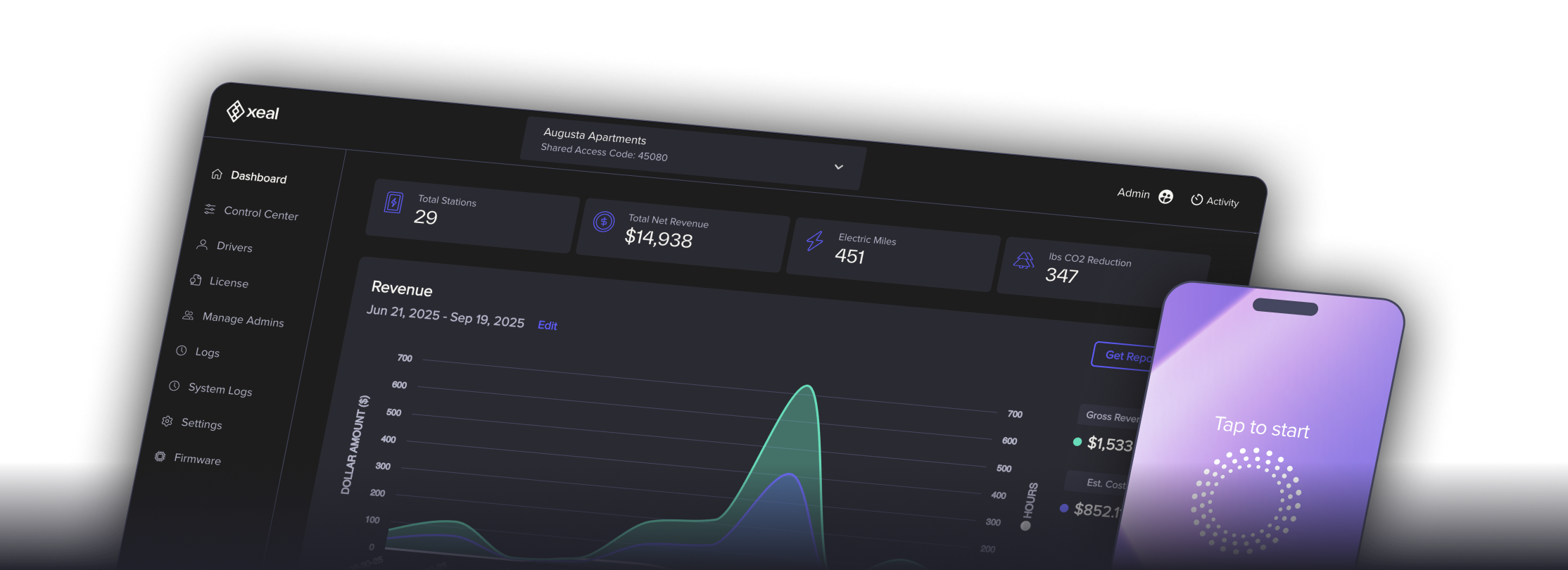1568x570 pixels.
Task: Click the CO2 Reduction 347 value
Action: point(1061,275)
